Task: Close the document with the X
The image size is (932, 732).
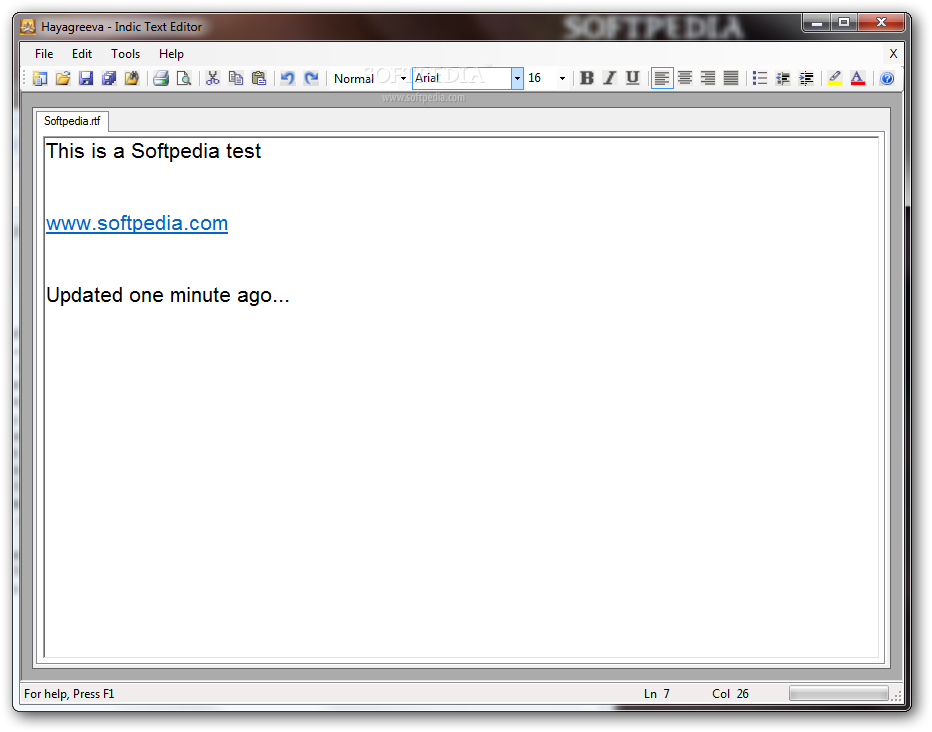Action: pyautogui.click(x=893, y=54)
